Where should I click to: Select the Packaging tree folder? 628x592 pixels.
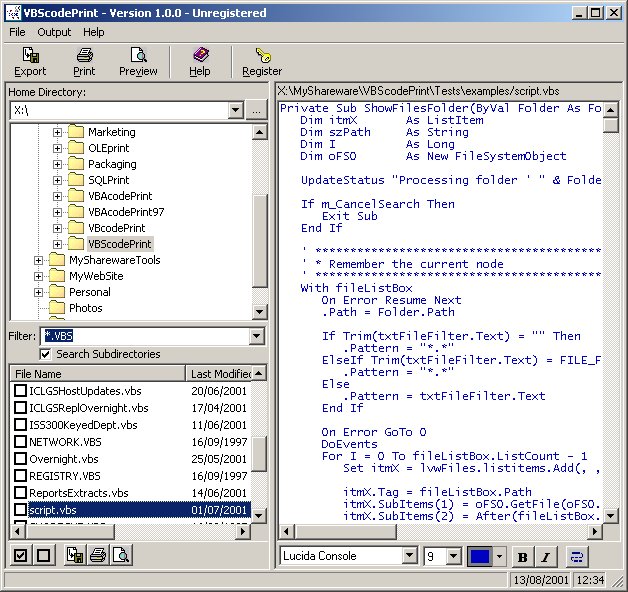tap(112, 164)
